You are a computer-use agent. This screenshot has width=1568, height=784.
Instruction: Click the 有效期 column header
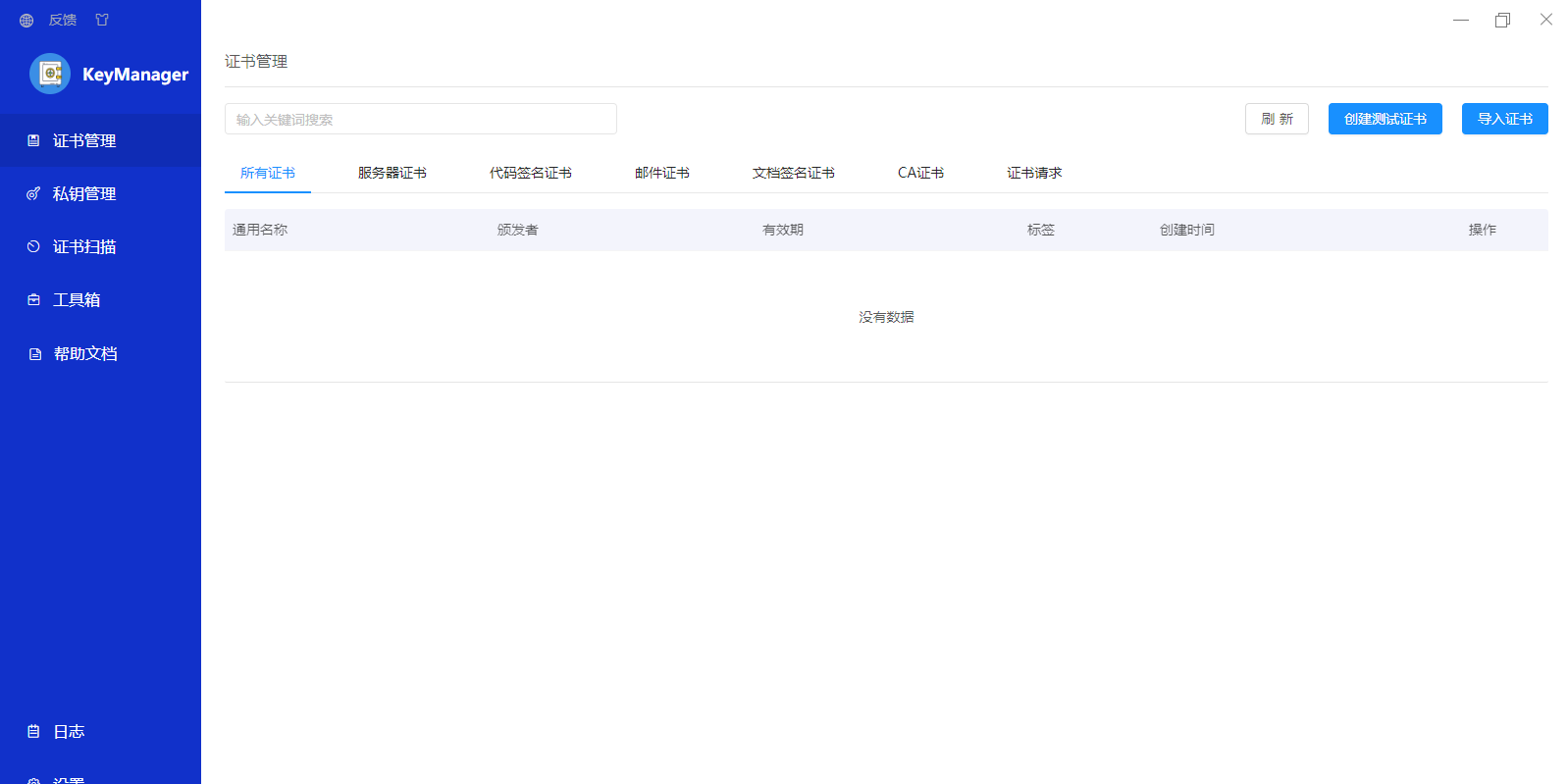(x=783, y=230)
